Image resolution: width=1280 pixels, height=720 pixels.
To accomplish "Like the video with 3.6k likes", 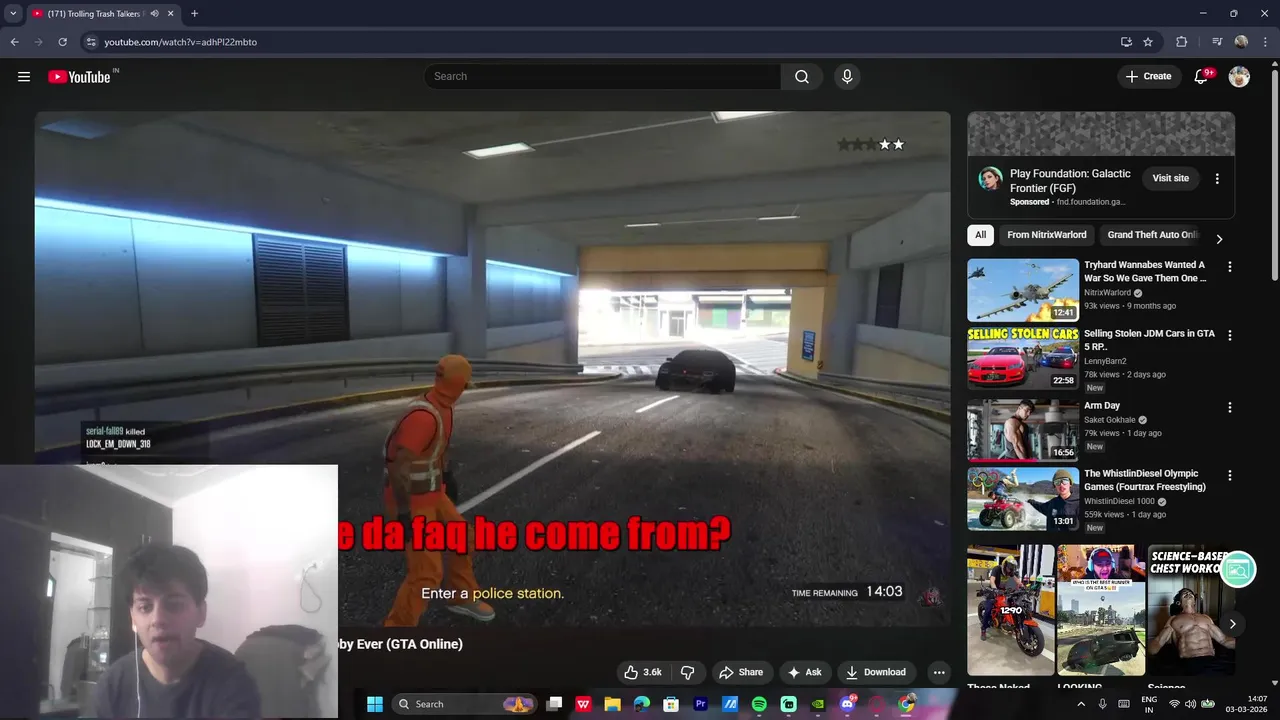I will [x=643, y=672].
